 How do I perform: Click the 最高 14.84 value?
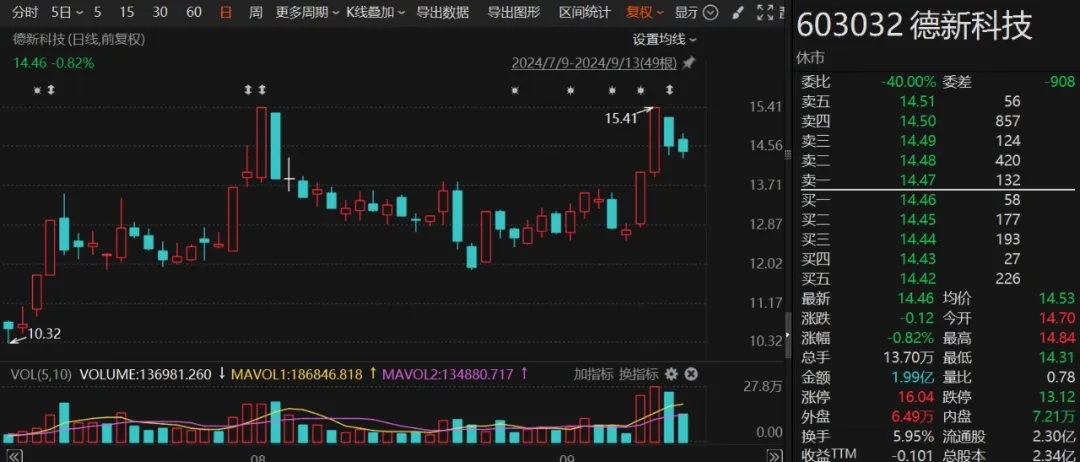click(x=1057, y=338)
